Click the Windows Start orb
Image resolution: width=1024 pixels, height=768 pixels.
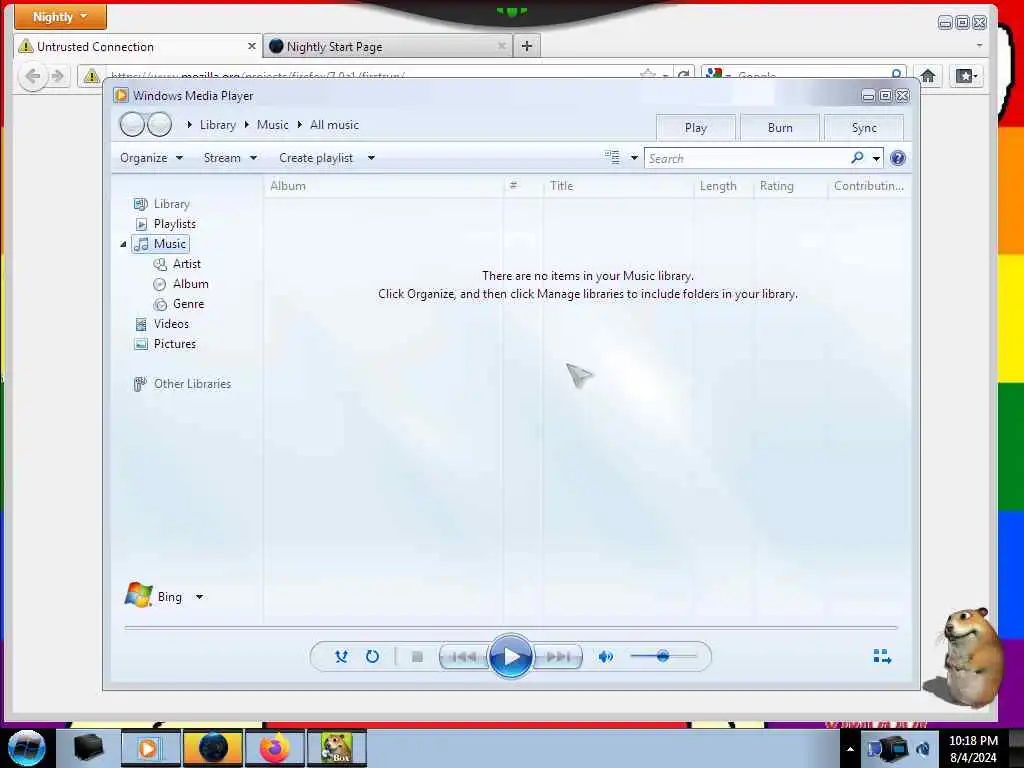(26, 748)
